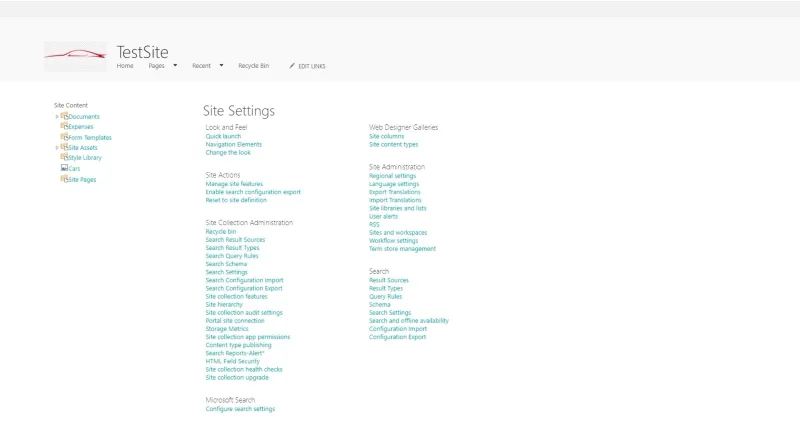Open Manage site features
This screenshot has height=425, width=800.
click(234, 184)
